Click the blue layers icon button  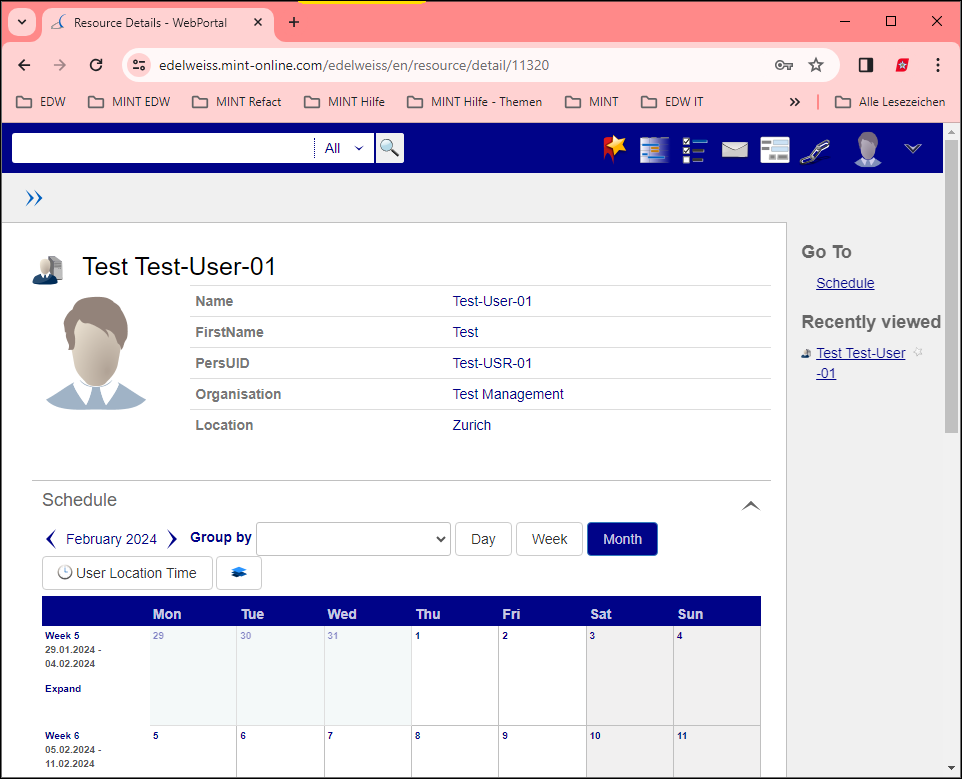point(239,573)
